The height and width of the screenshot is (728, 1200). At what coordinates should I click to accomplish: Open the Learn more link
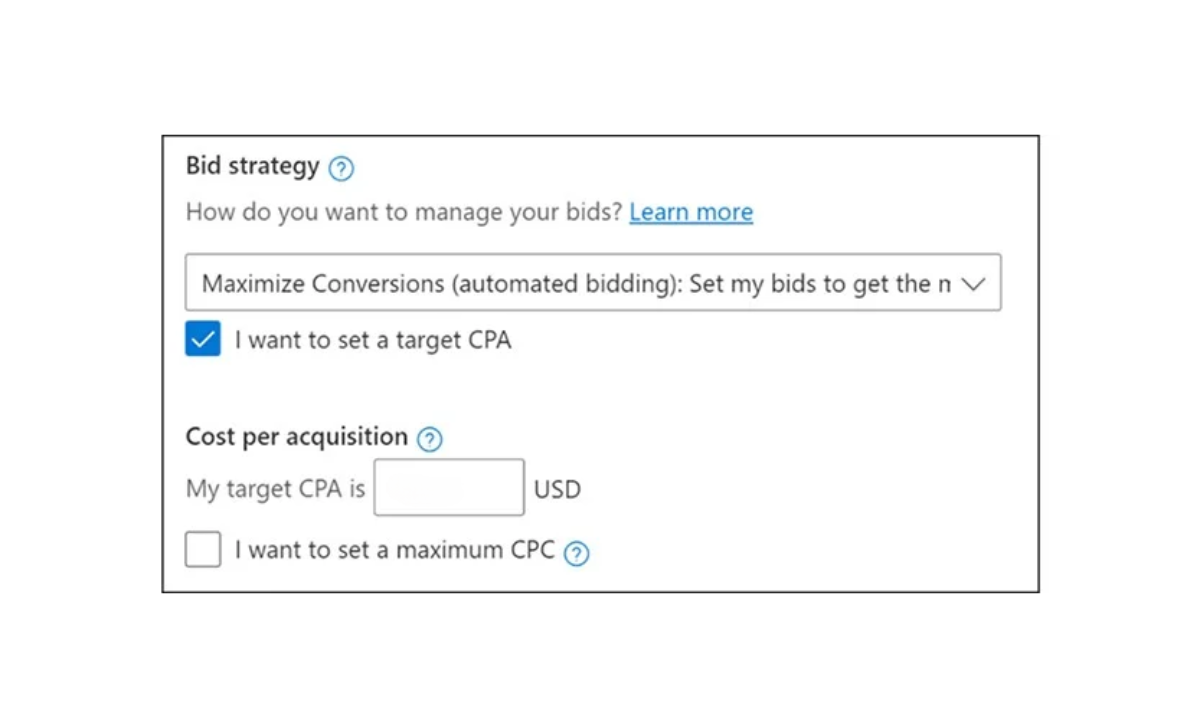691,212
